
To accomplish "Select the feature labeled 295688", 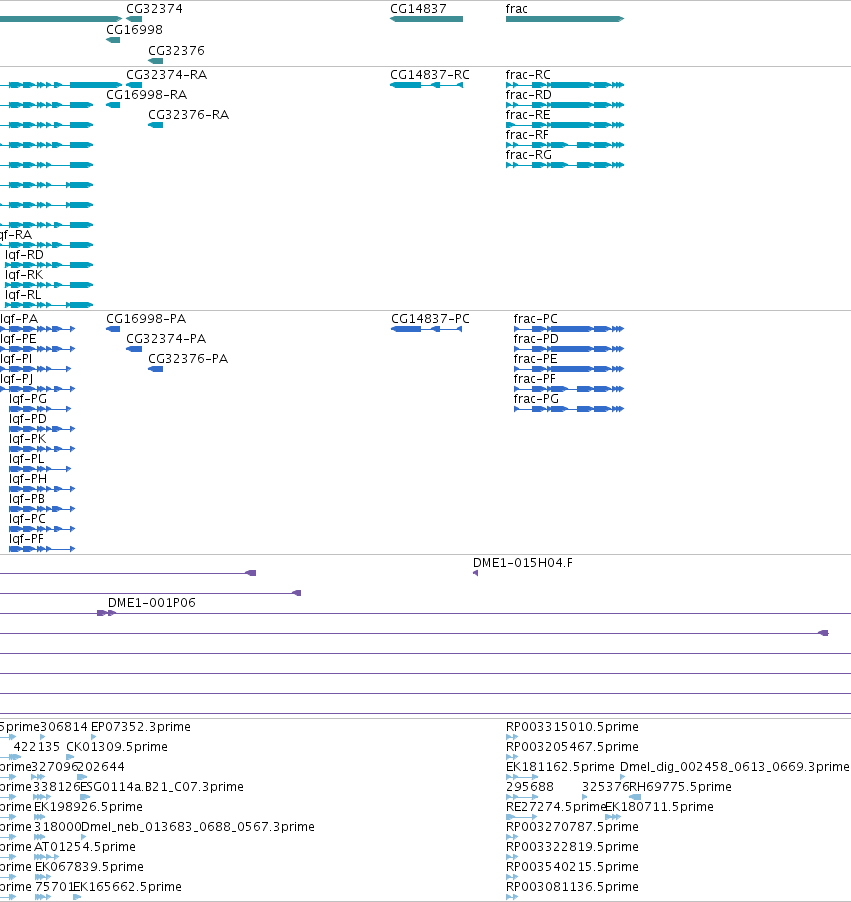I will pyautogui.click(x=529, y=786).
